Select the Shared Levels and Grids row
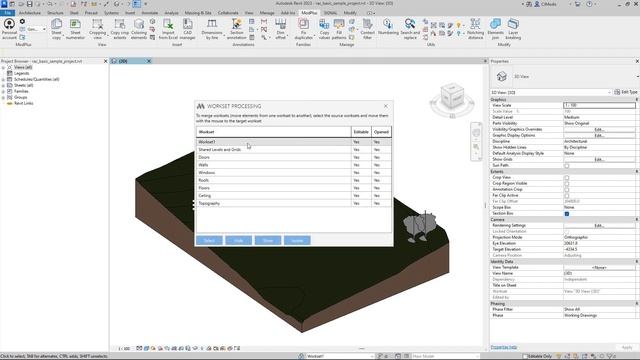This screenshot has width=640, height=360. [x=293, y=150]
